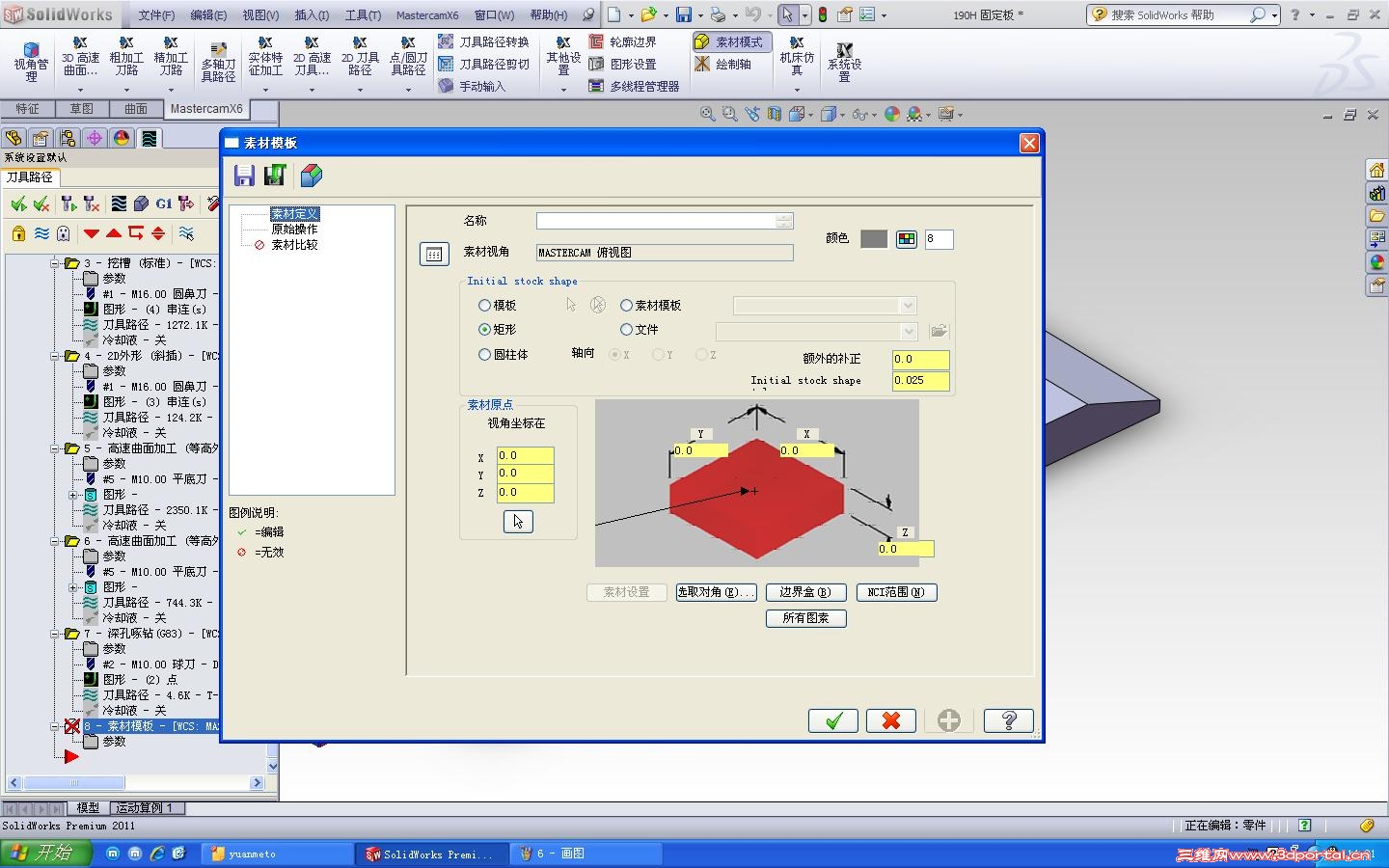This screenshot has height=868, width=1389.
Task: Click the save icon in 素材模板 dialog
Action: coord(244,175)
